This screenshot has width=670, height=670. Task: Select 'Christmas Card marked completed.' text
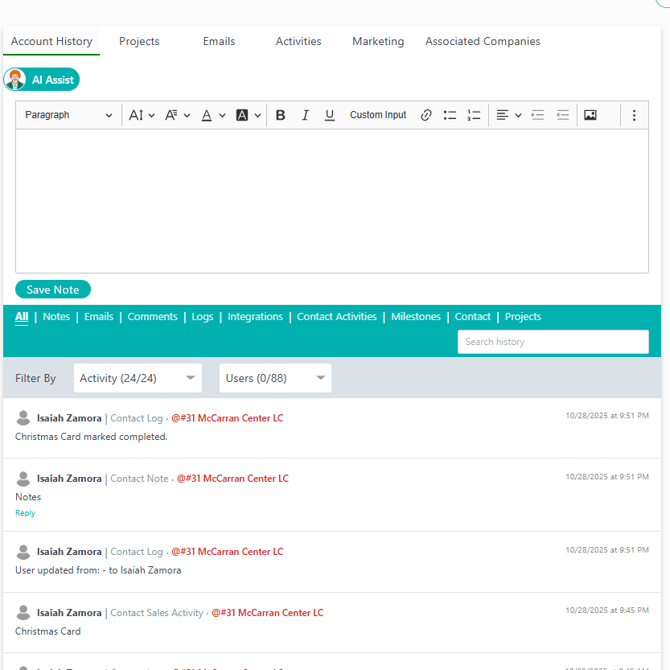[x=91, y=437]
